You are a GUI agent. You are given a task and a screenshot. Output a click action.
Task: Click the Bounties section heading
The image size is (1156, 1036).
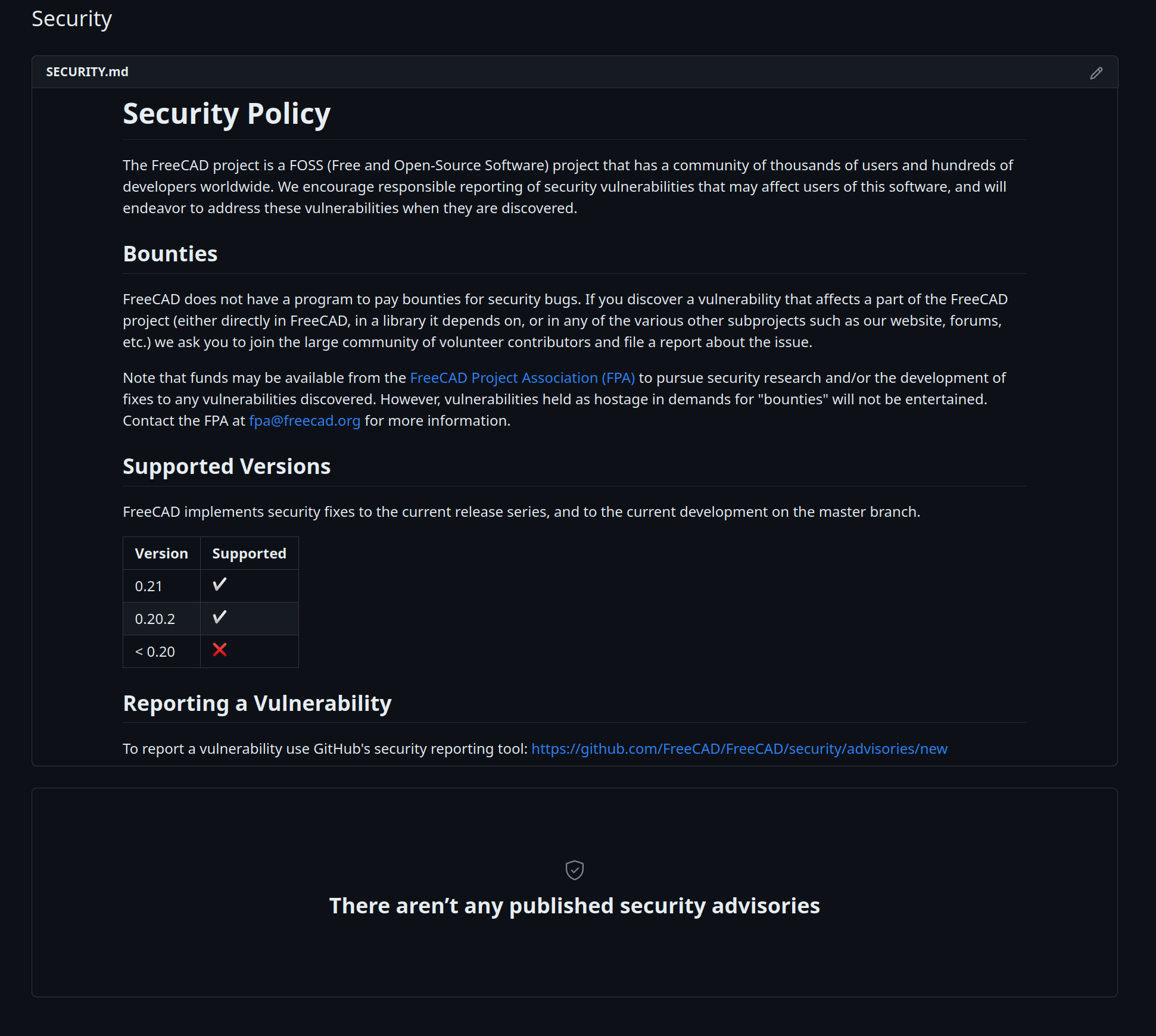170,254
